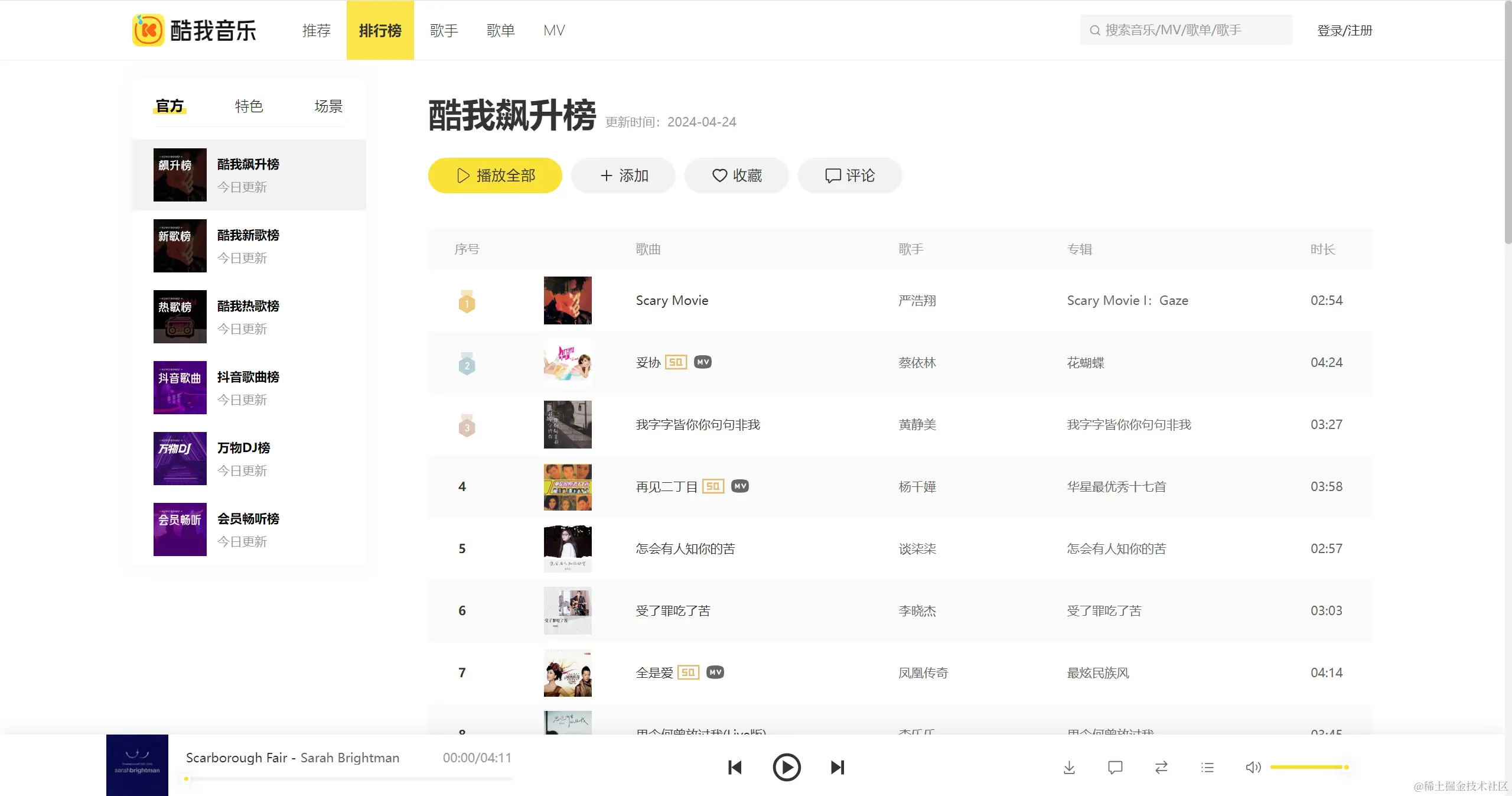Click the 收藏 favorite button
1512x796 pixels.
pos(737,176)
